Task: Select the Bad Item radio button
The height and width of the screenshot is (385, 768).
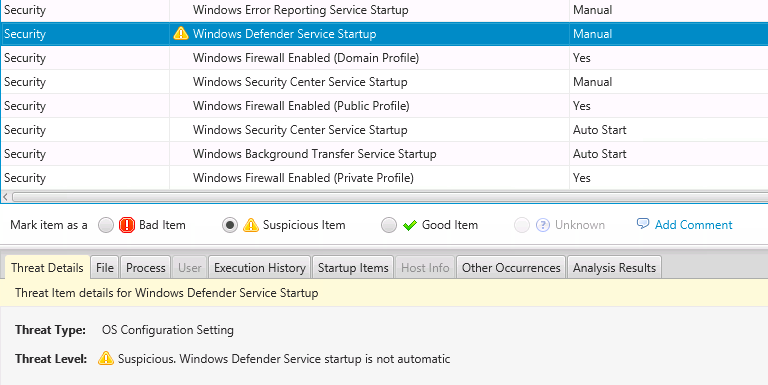Action: [x=106, y=225]
